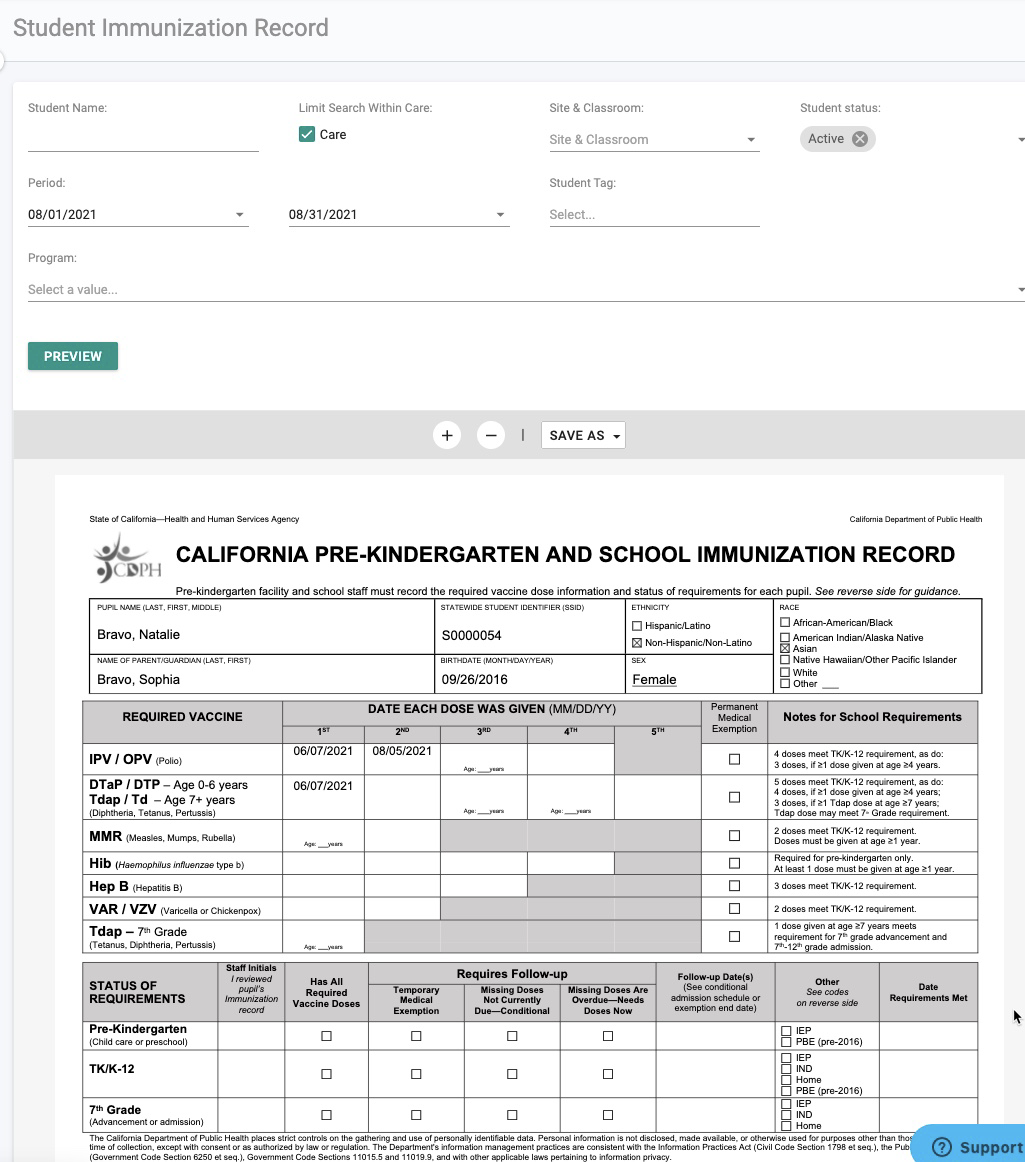Click the zoom out minus icon
Image resolution: width=1025 pixels, height=1162 pixels.
[490, 435]
